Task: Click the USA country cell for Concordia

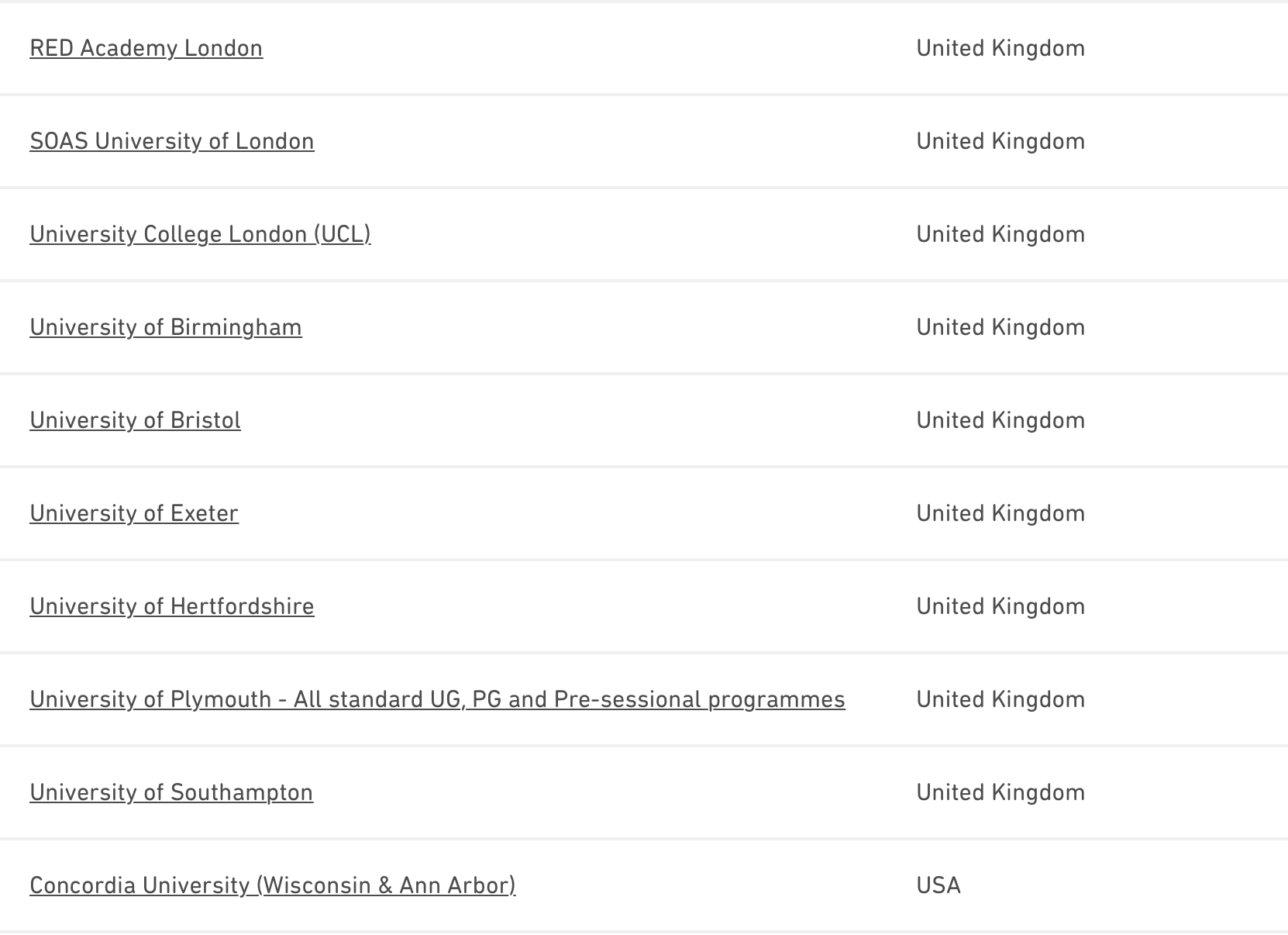Action: 938,885
